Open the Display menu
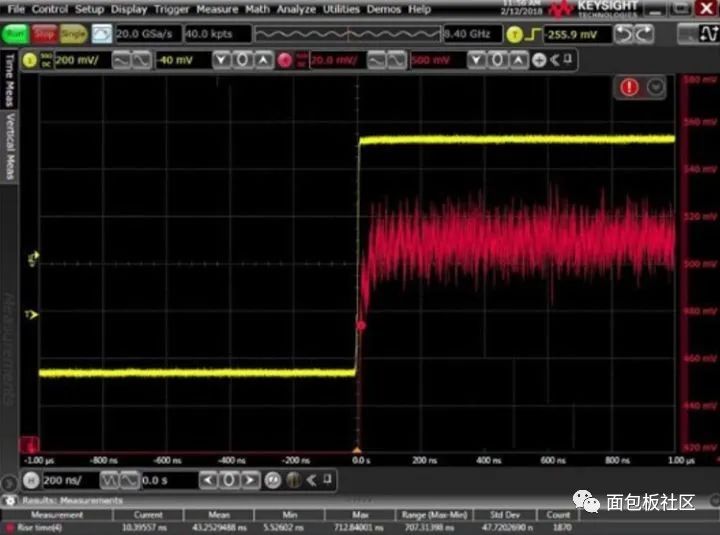The image size is (720, 535). [128, 9]
